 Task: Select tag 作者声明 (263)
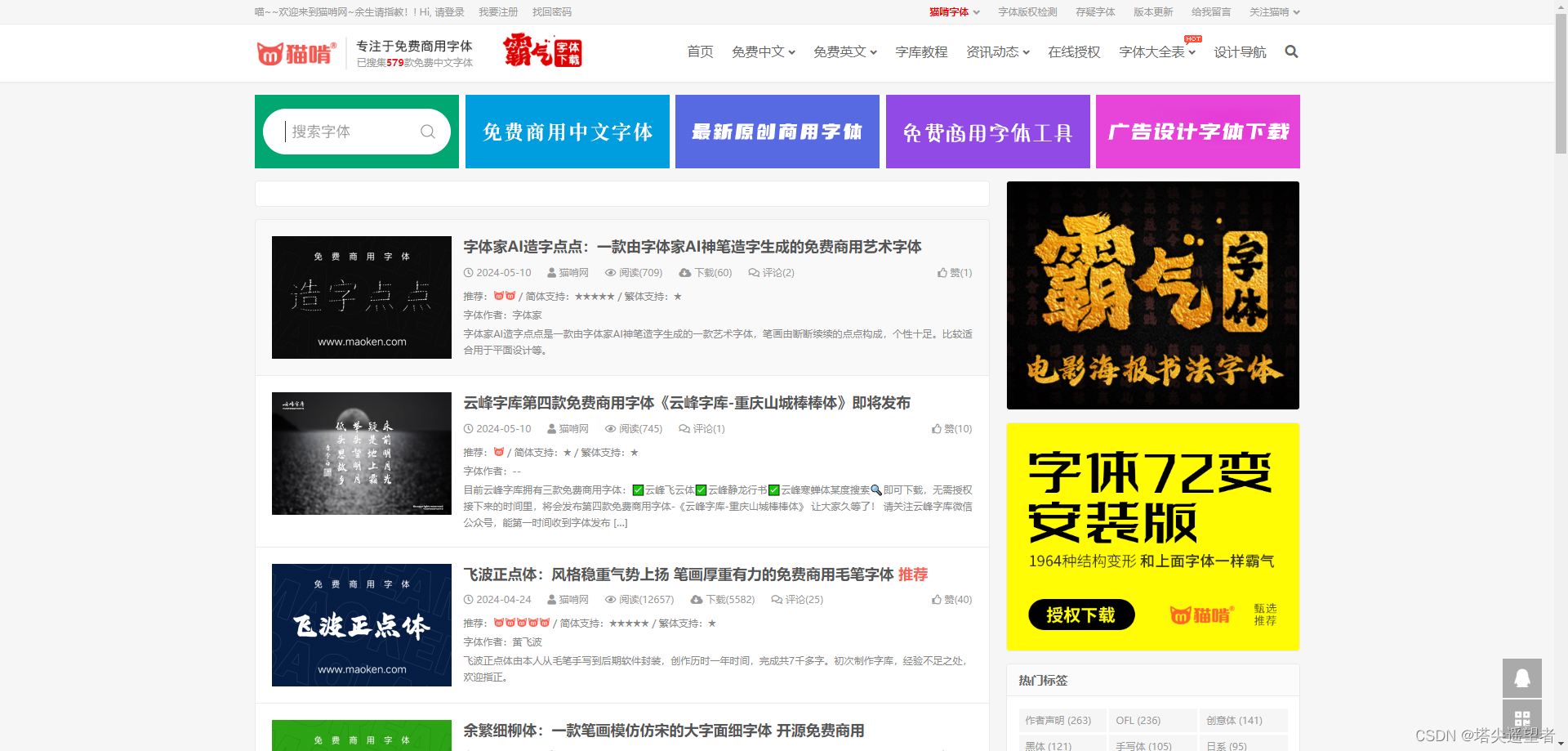[x=1062, y=720]
